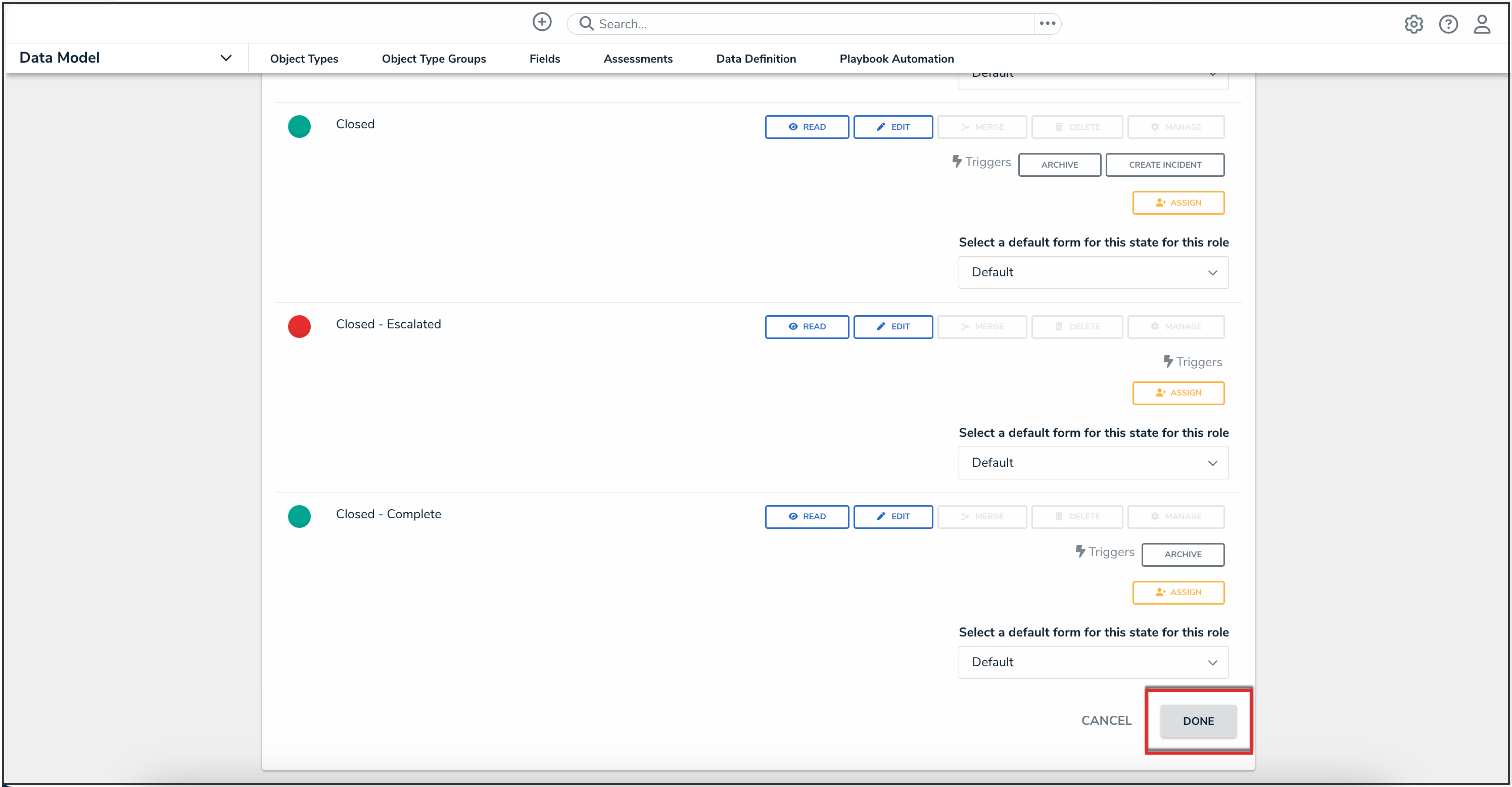Click the Triggers lightning icon for Closed state

[x=957, y=162]
